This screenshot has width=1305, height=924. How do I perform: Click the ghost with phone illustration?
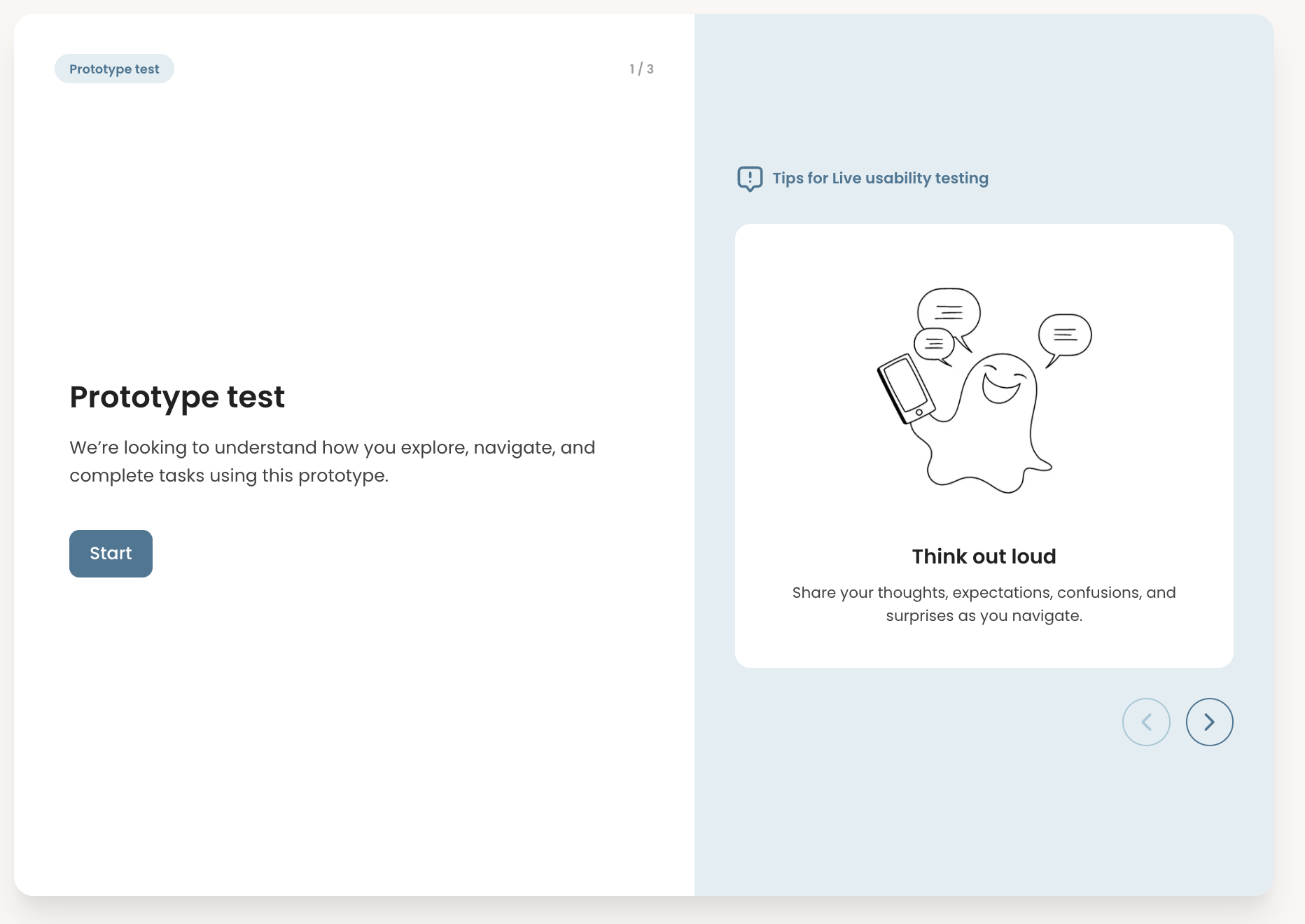click(x=984, y=391)
